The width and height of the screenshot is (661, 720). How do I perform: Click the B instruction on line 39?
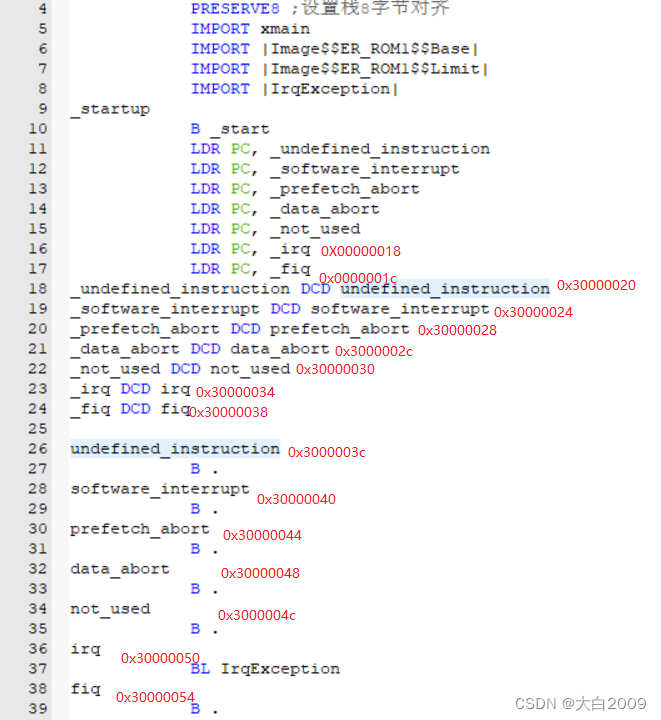pyautogui.click(x=195, y=709)
